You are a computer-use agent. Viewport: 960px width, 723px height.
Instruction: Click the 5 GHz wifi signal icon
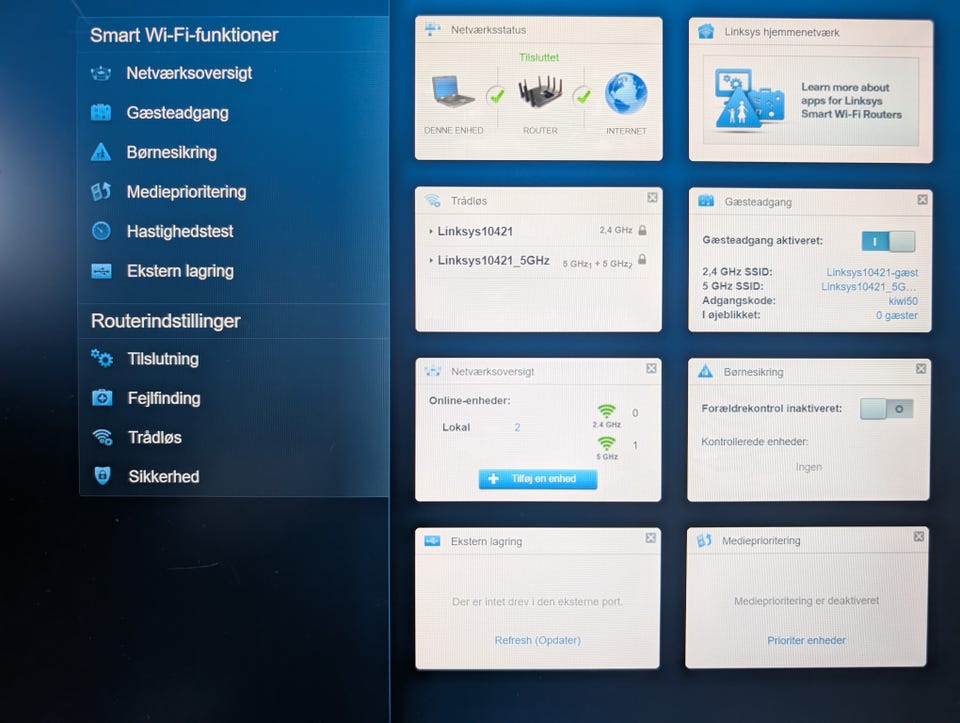click(606, 443)
